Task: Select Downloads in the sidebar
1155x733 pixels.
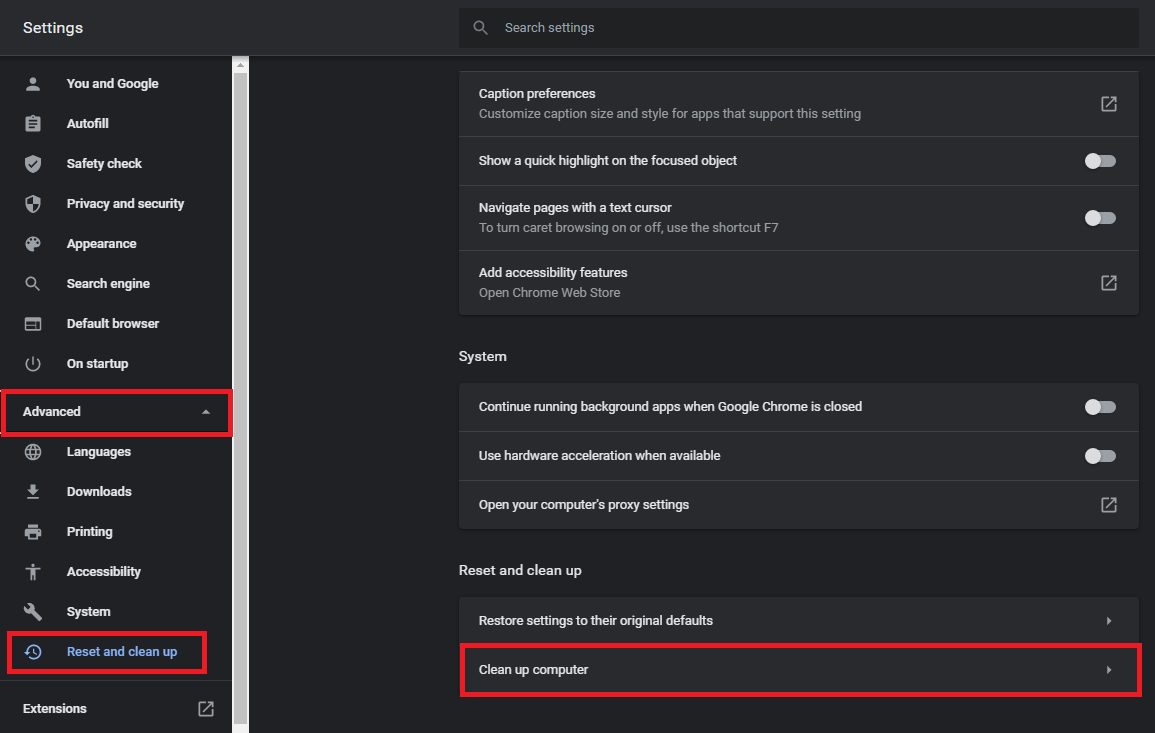Action: [x=99, y=492]
